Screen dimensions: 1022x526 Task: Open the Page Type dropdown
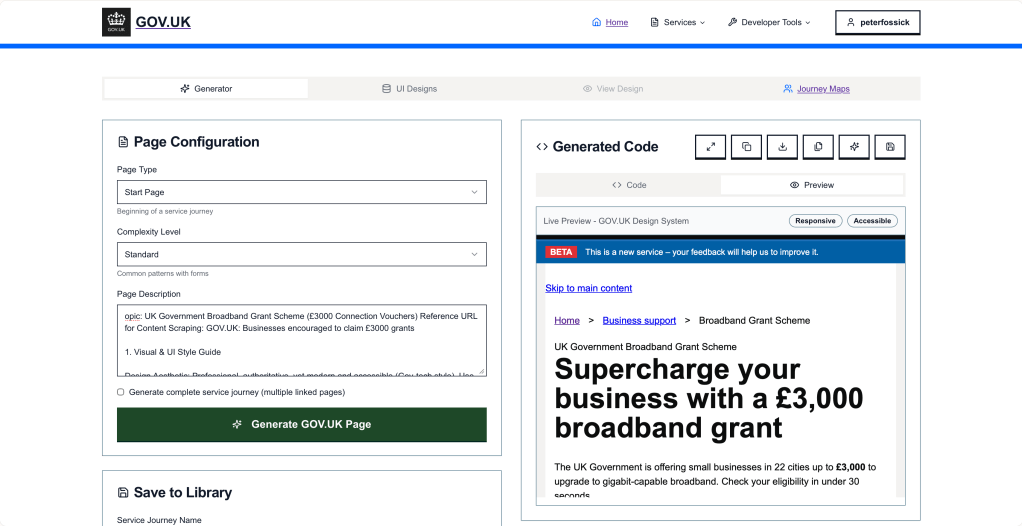(301, 192)
